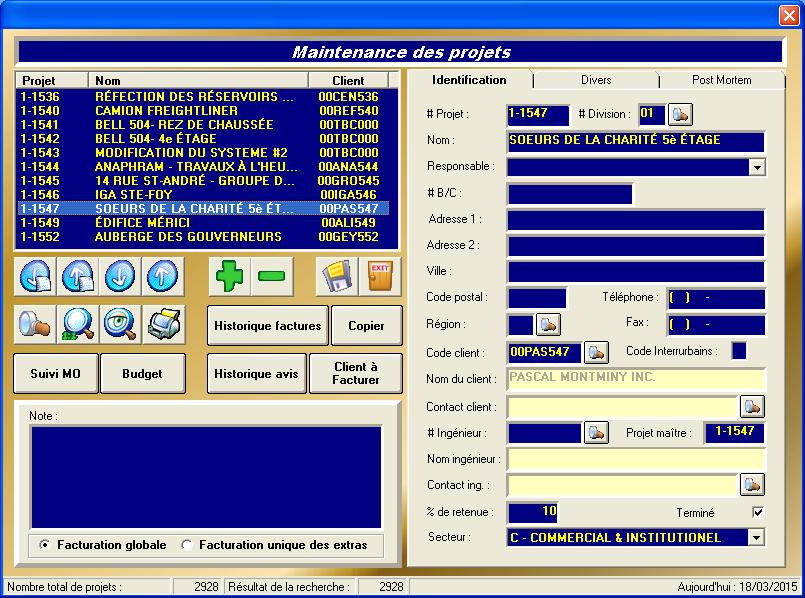Click the magnifier with eye icon
Screen dimensions: 805x598
120,324
